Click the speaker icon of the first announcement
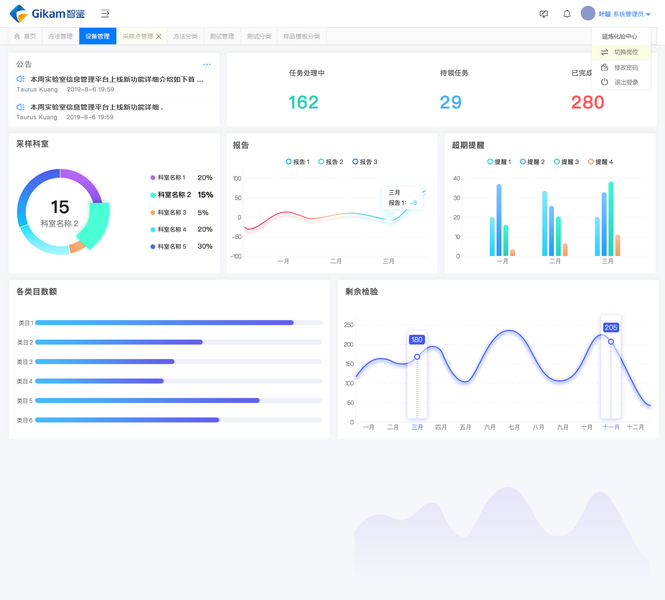The width and height of the screenshot is (665, 600). pyautogui.click(x=20, y=79)
